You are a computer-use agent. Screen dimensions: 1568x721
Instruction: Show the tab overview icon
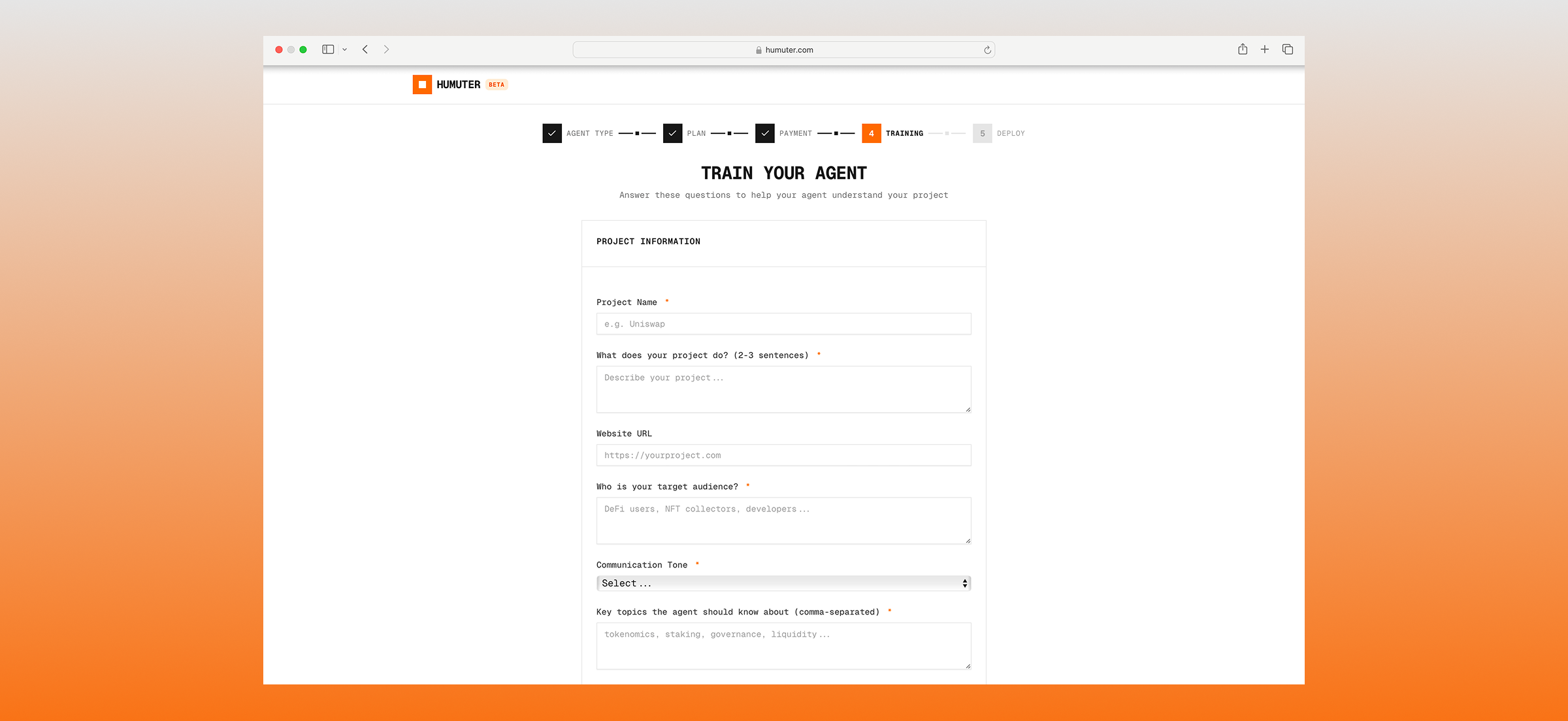[1288, 50]
